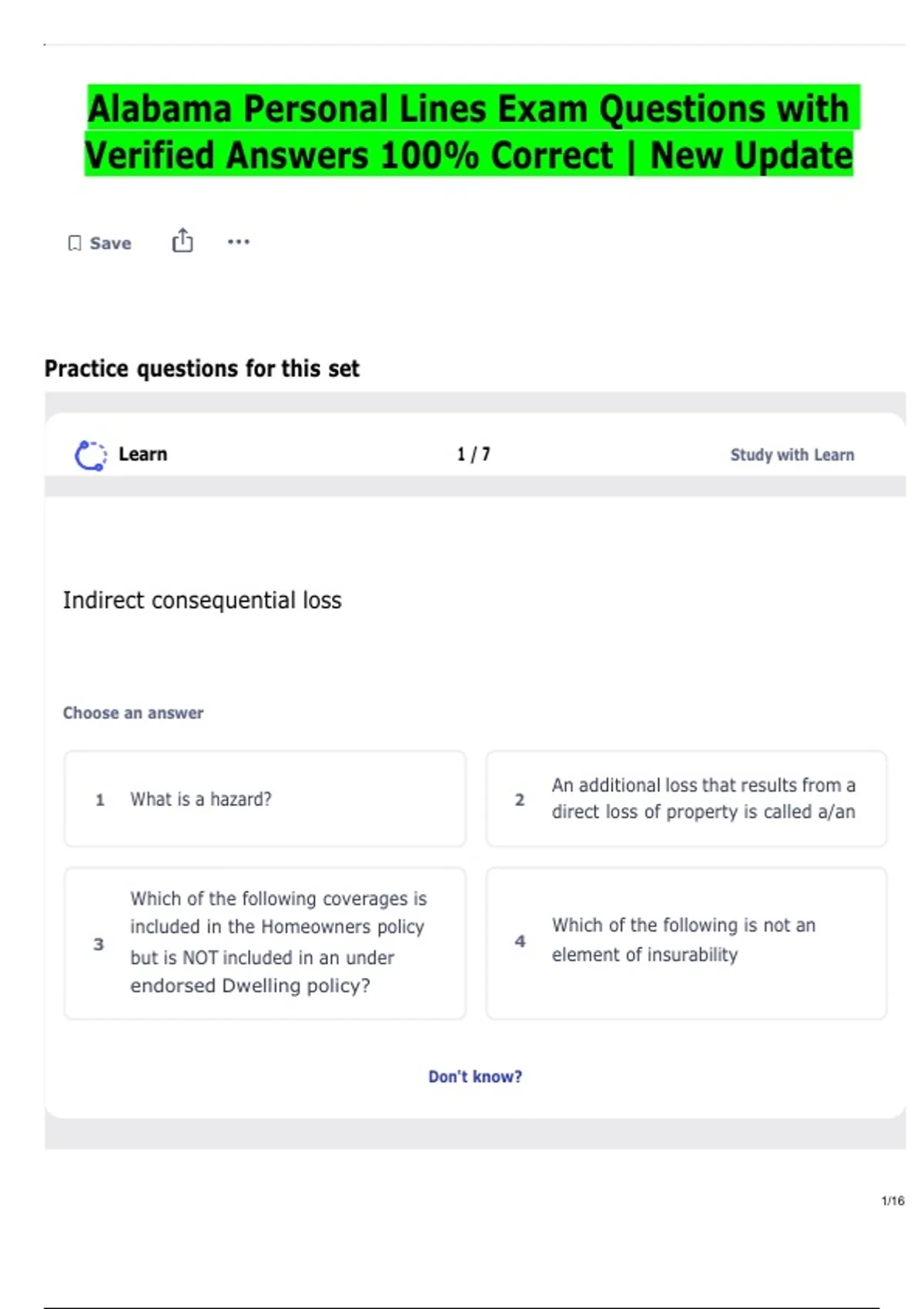Click the "Practice questions for this set" heading
The image size is (924, 1309).
coord(202,369)
